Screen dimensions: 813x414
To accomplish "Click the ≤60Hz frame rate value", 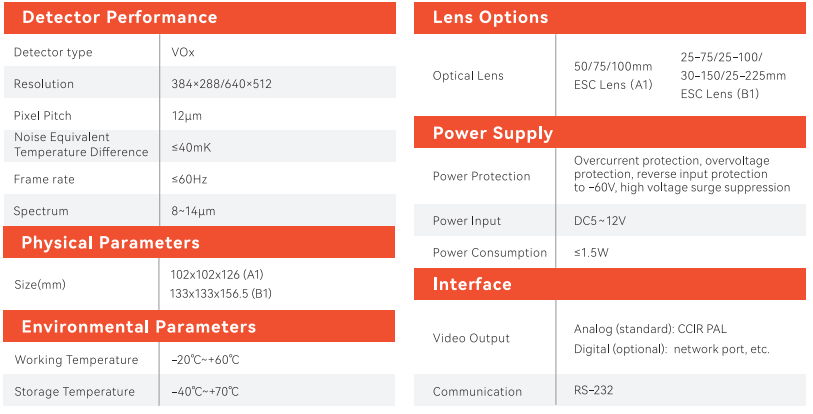I will click(x=189, y=180).
